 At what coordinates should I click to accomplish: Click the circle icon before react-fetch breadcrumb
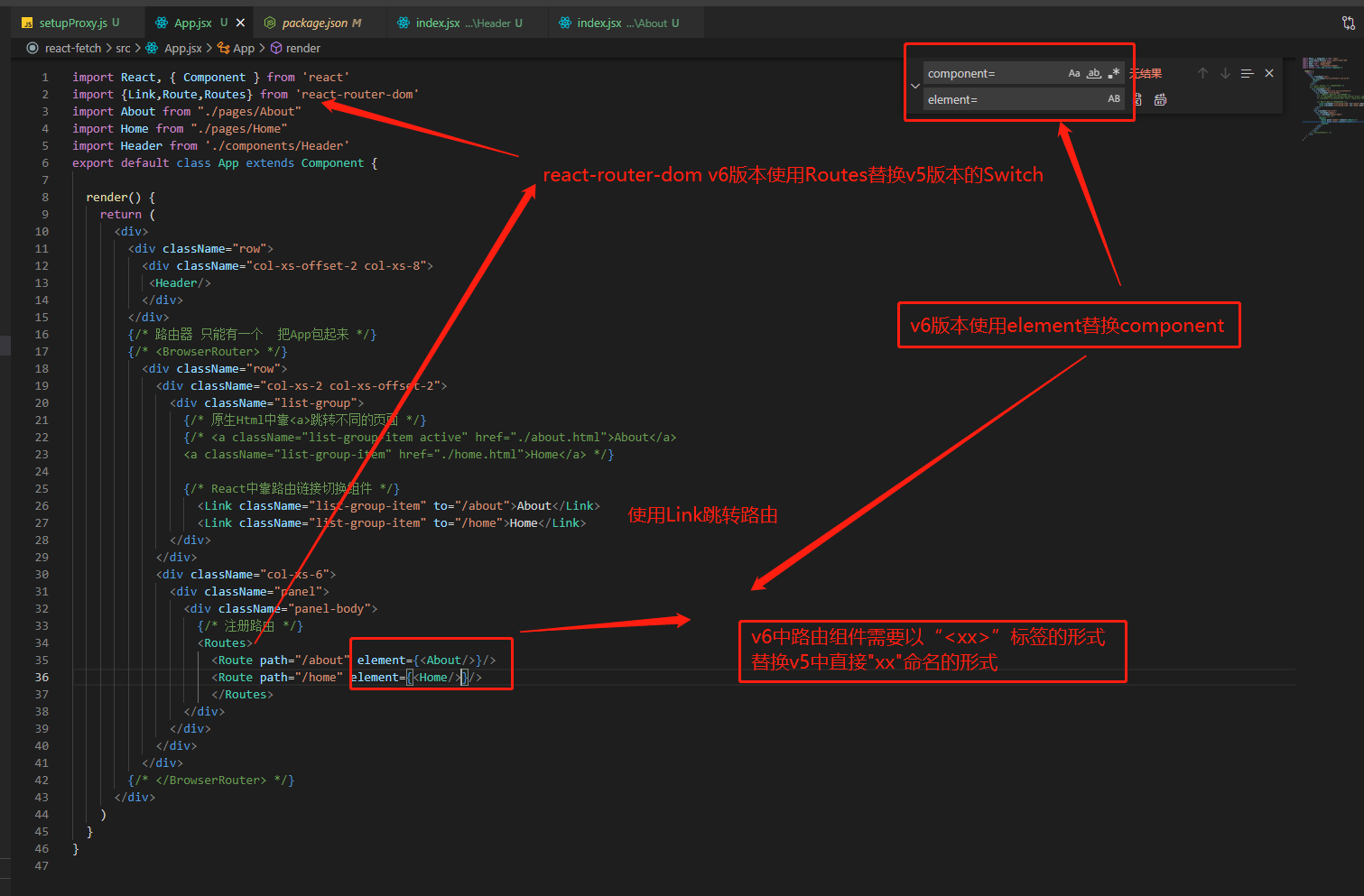32,48
